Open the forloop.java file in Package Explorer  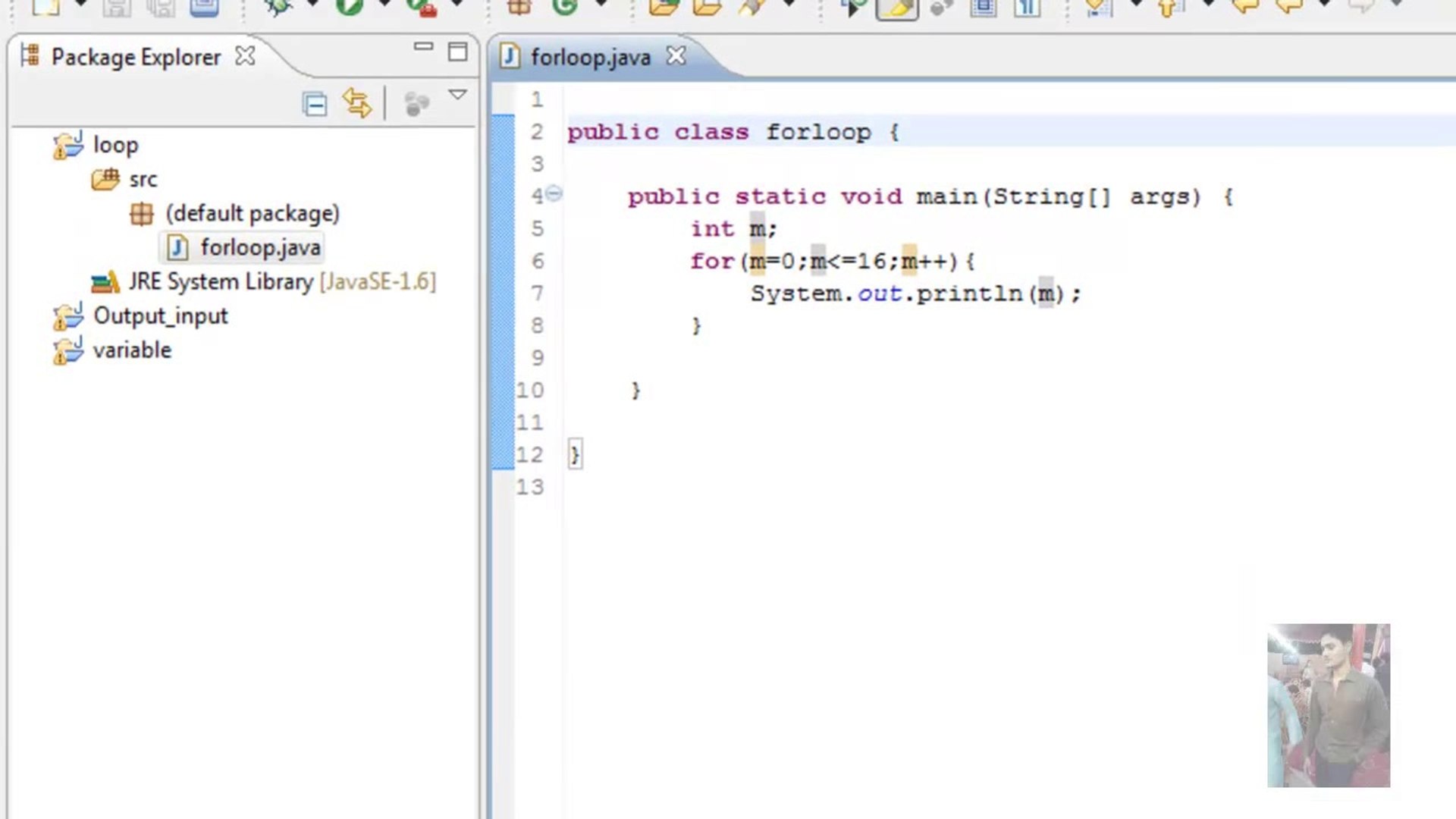pyautogui.click(x=261, y=246)
